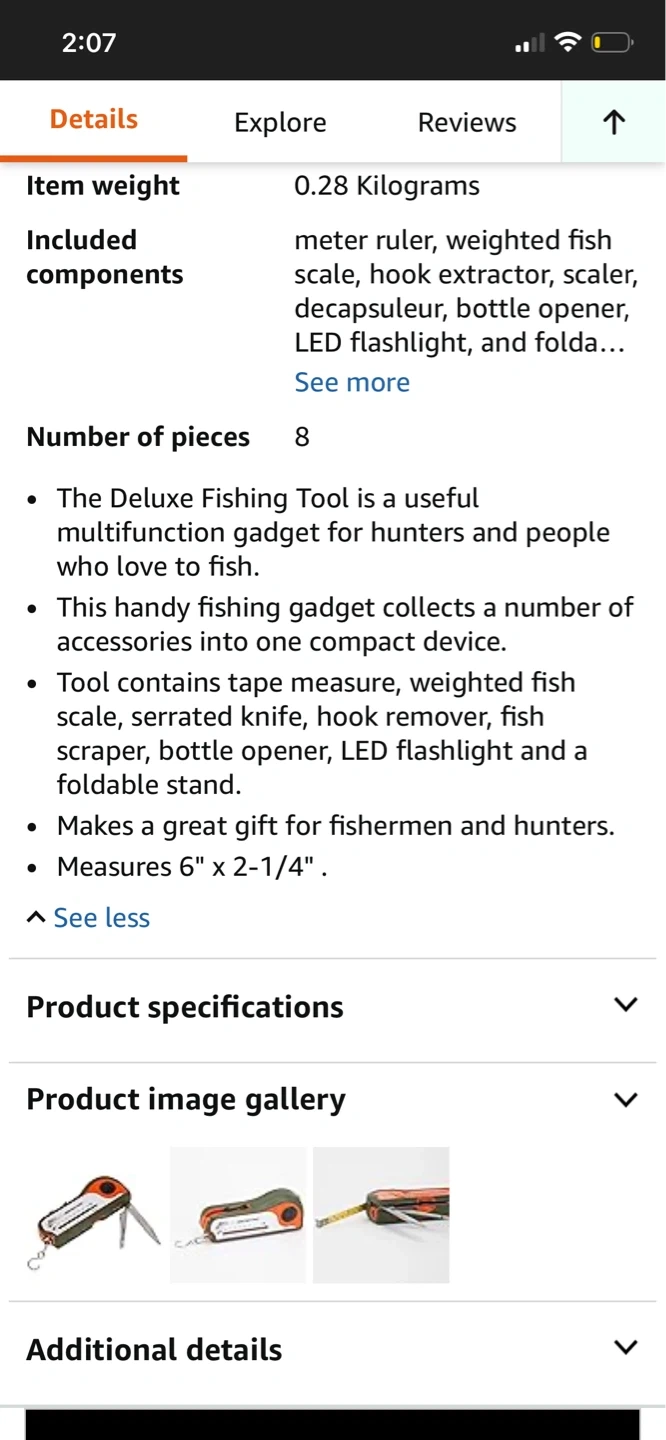
Task: Tap the Wi-Fi status icon
Action: pos(568,42)
